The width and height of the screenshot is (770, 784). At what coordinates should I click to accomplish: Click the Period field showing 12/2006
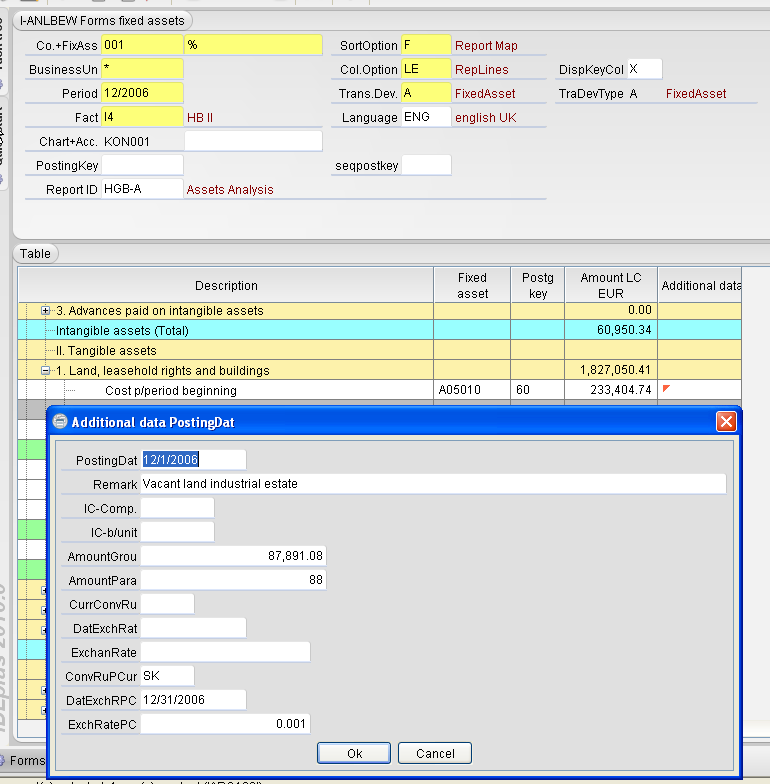pos(142,93)
